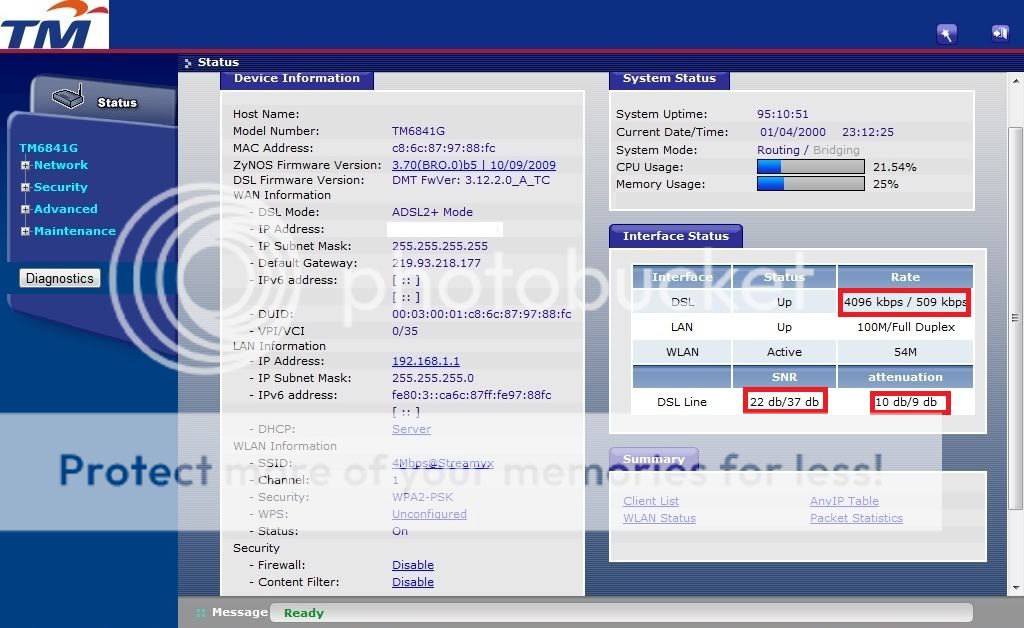This screenshot has width=1024, height=628.
Task: Click the logout door icon
Action: 999,34
